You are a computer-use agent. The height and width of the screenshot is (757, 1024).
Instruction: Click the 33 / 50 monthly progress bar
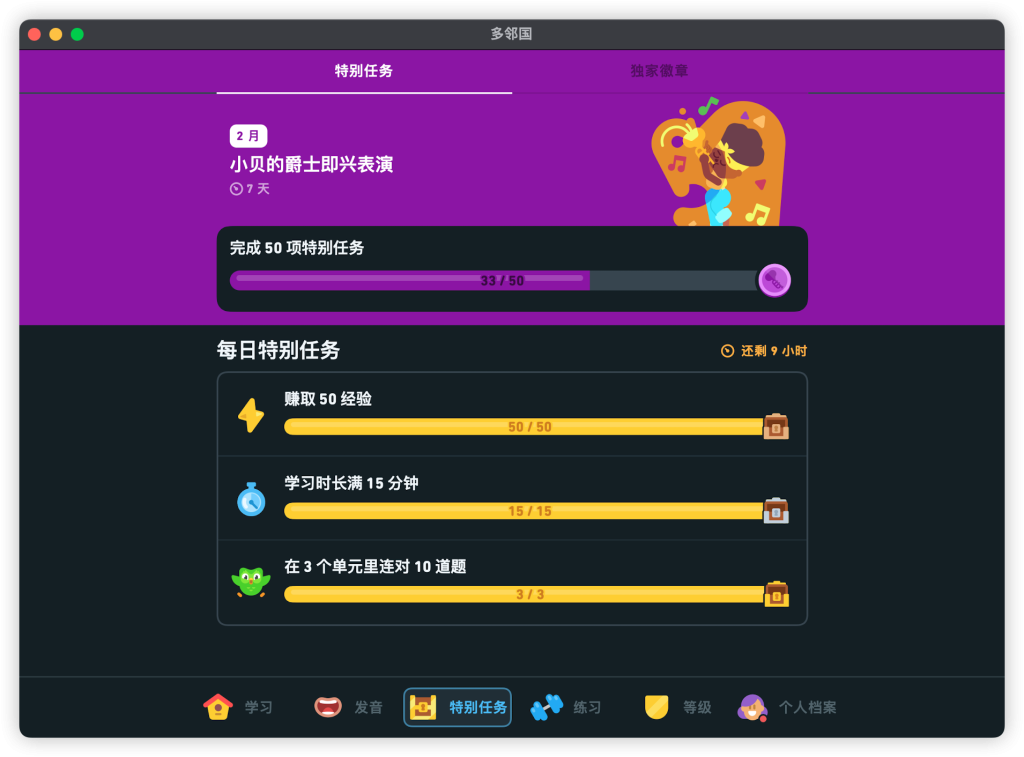[494, 281]
